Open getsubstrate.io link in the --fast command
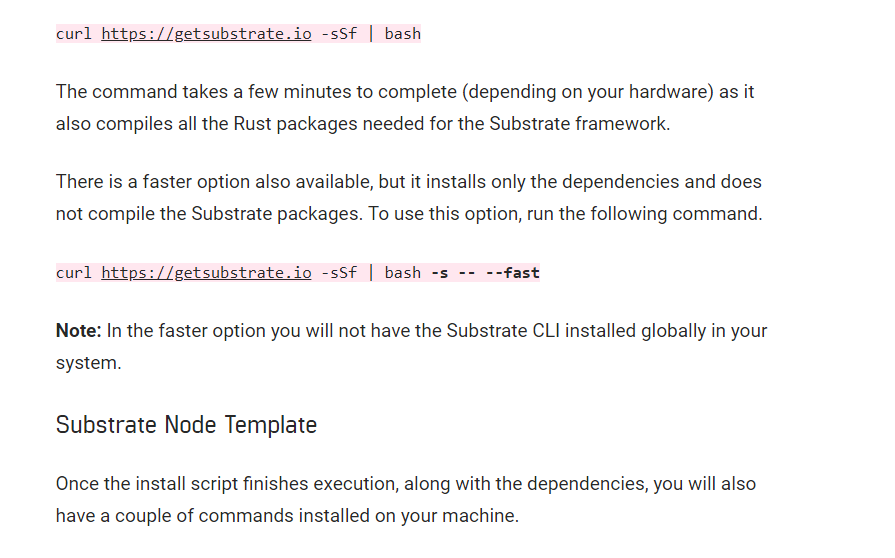895x558 pixels. 206,273
